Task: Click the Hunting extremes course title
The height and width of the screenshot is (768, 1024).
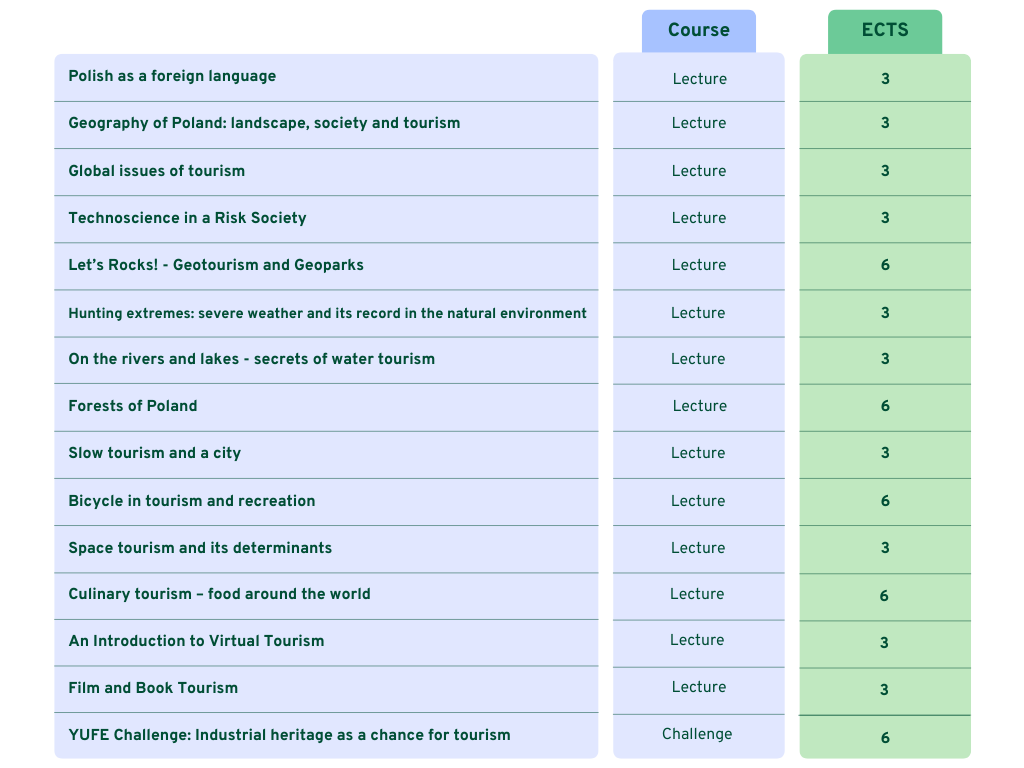Action: tap(327, 313)
